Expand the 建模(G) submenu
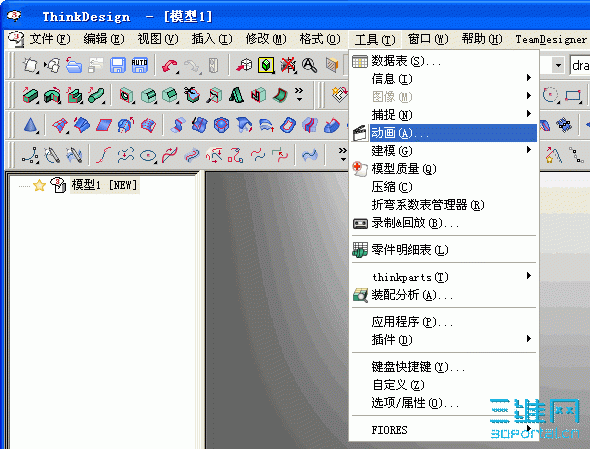 click(444, 151)
